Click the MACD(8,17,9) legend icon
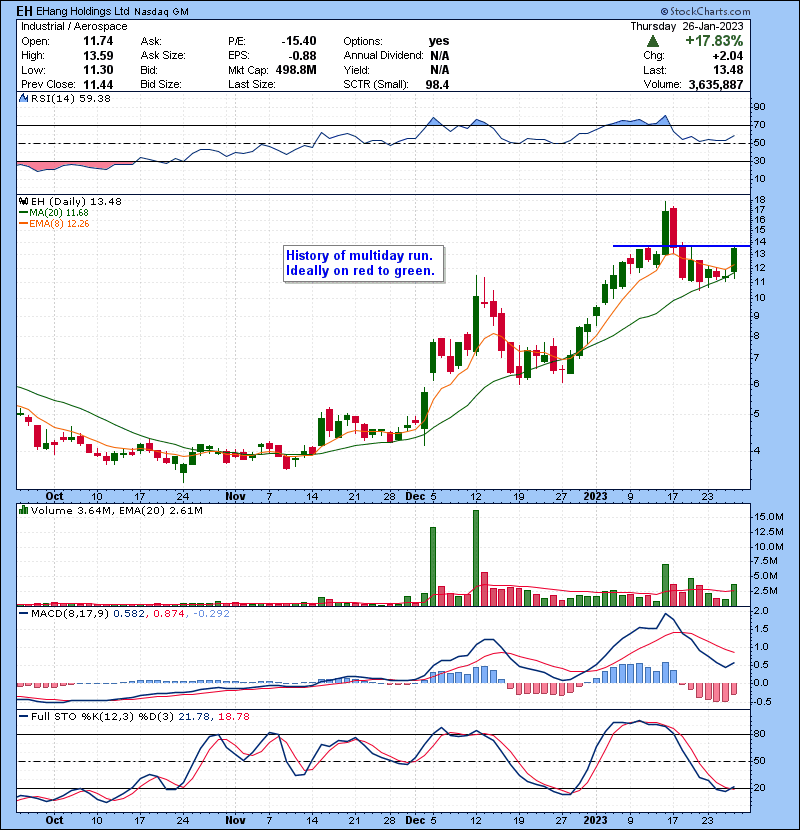Screen dimensions: 800x830 click(22, 612)
